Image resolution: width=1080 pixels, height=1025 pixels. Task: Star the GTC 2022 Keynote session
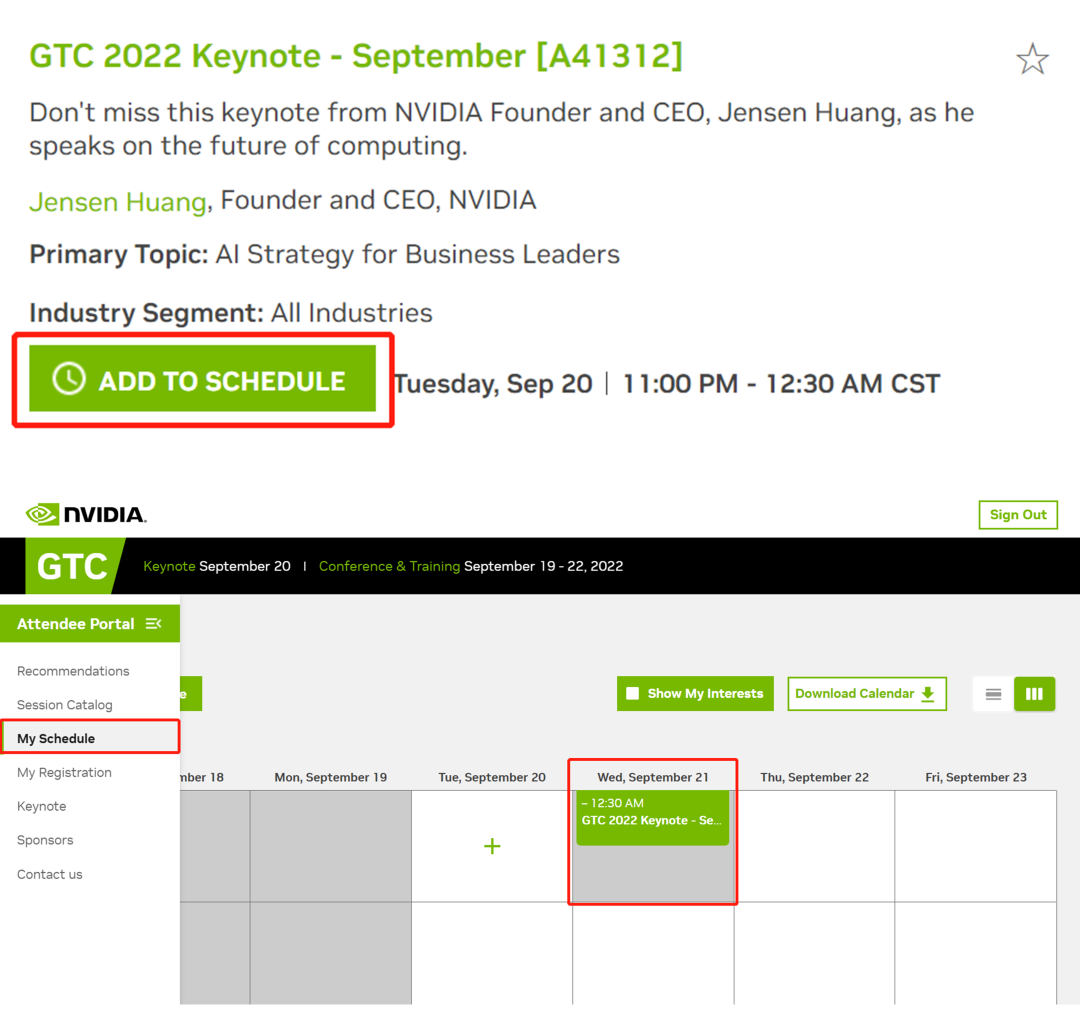click(1032, 60)
